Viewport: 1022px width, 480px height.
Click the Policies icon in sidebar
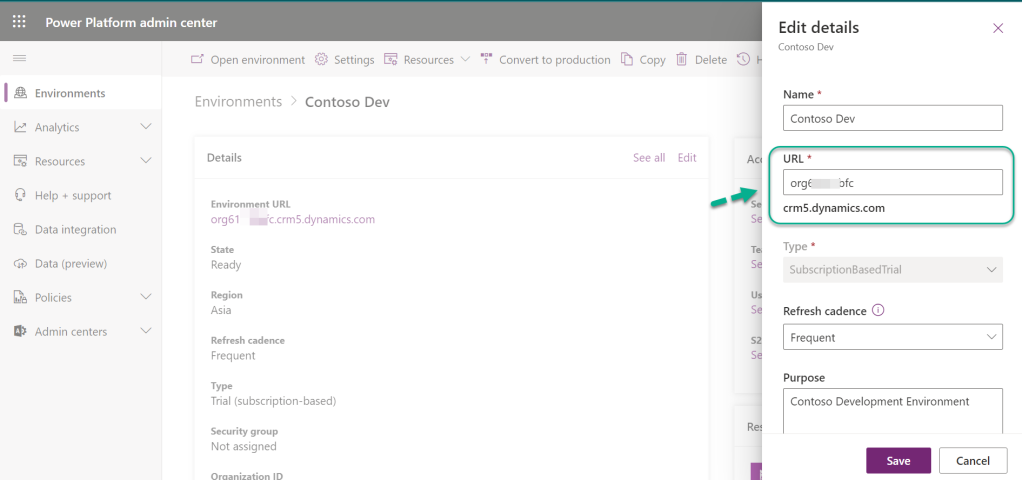tap(21, 297)
